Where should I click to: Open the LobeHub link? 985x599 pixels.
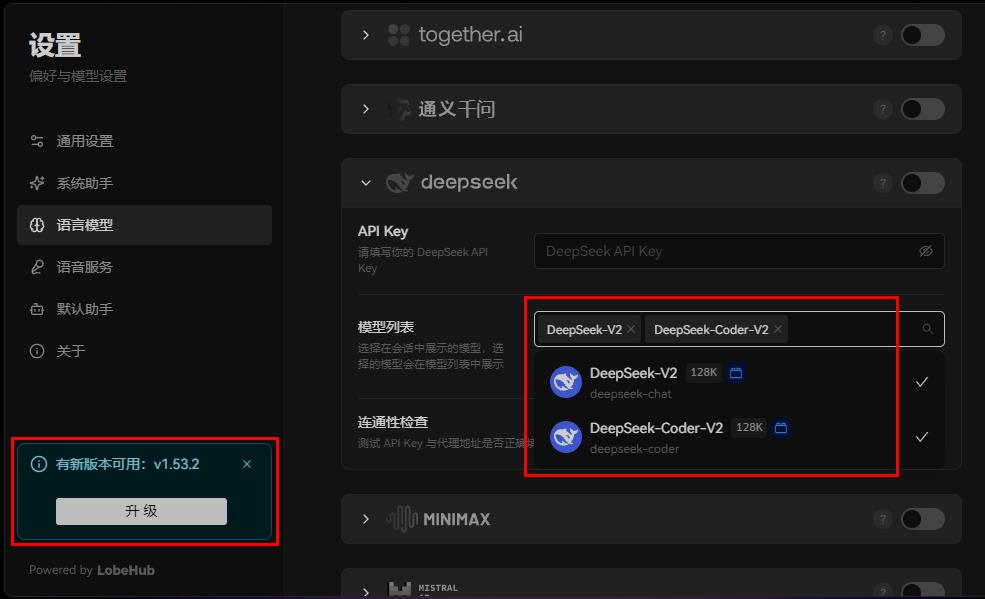(x=126, y=570)
